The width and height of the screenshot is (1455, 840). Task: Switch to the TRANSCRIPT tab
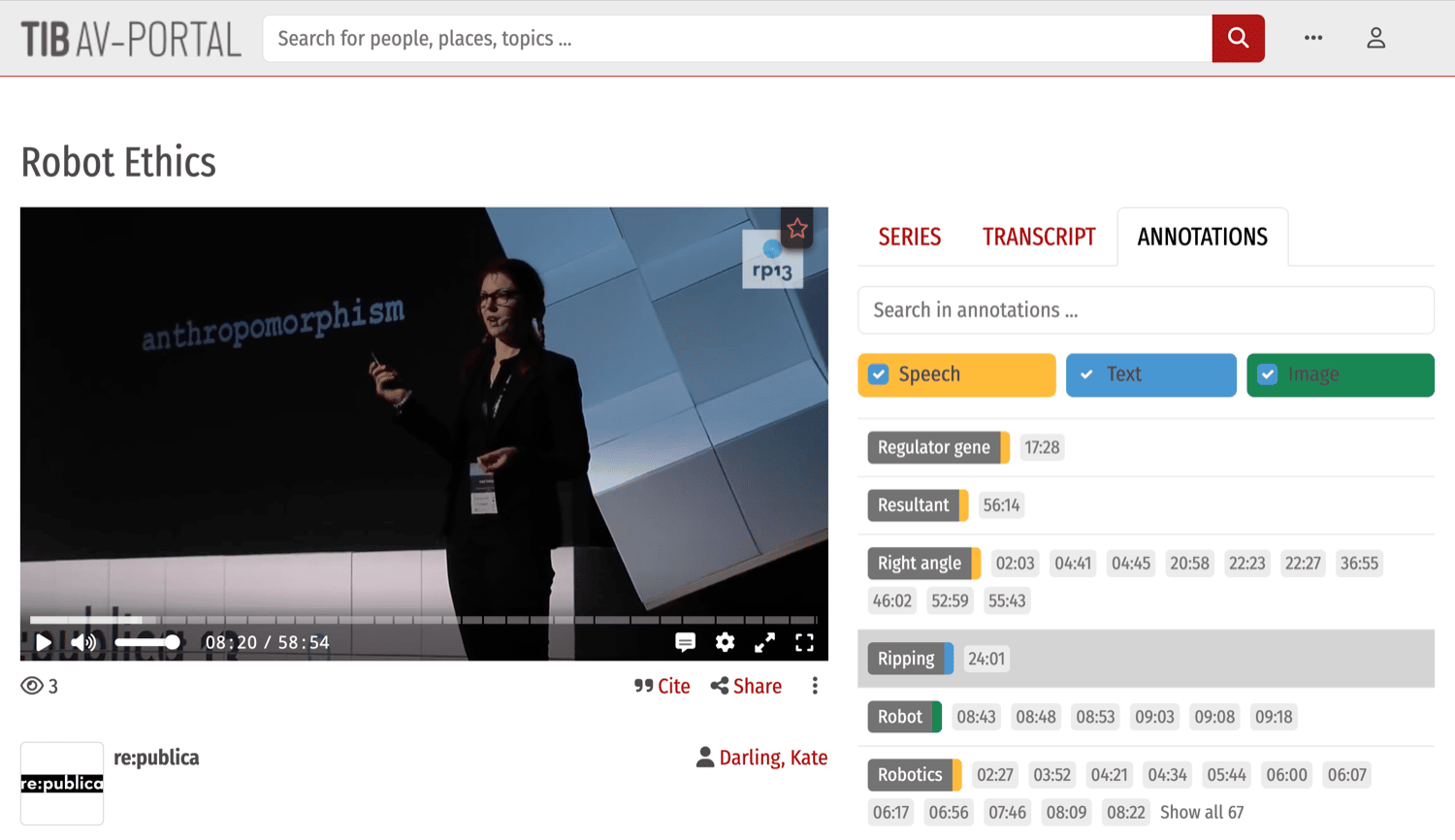point(1039,236)
